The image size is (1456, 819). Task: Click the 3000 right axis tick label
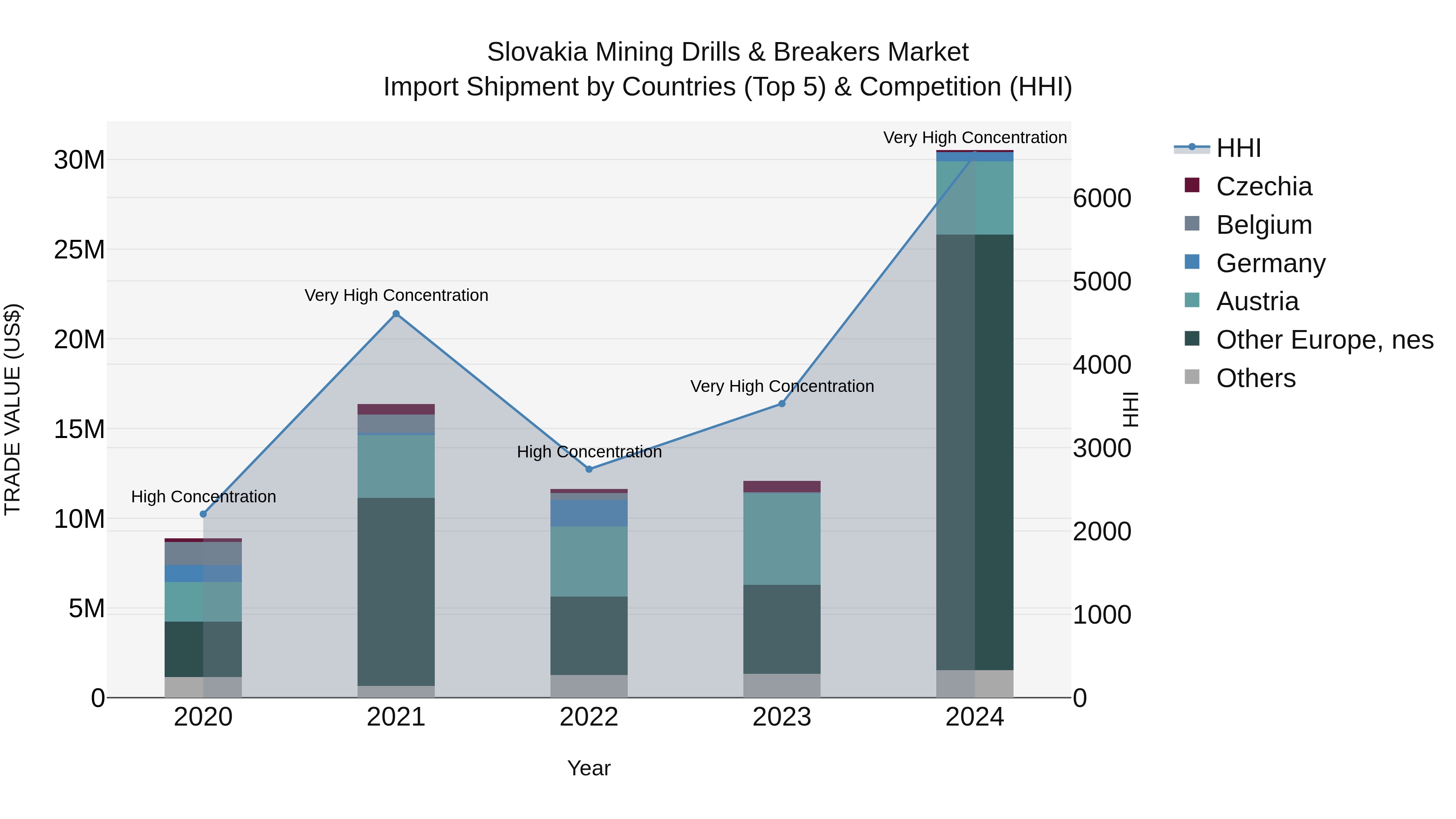point(1102,448)
